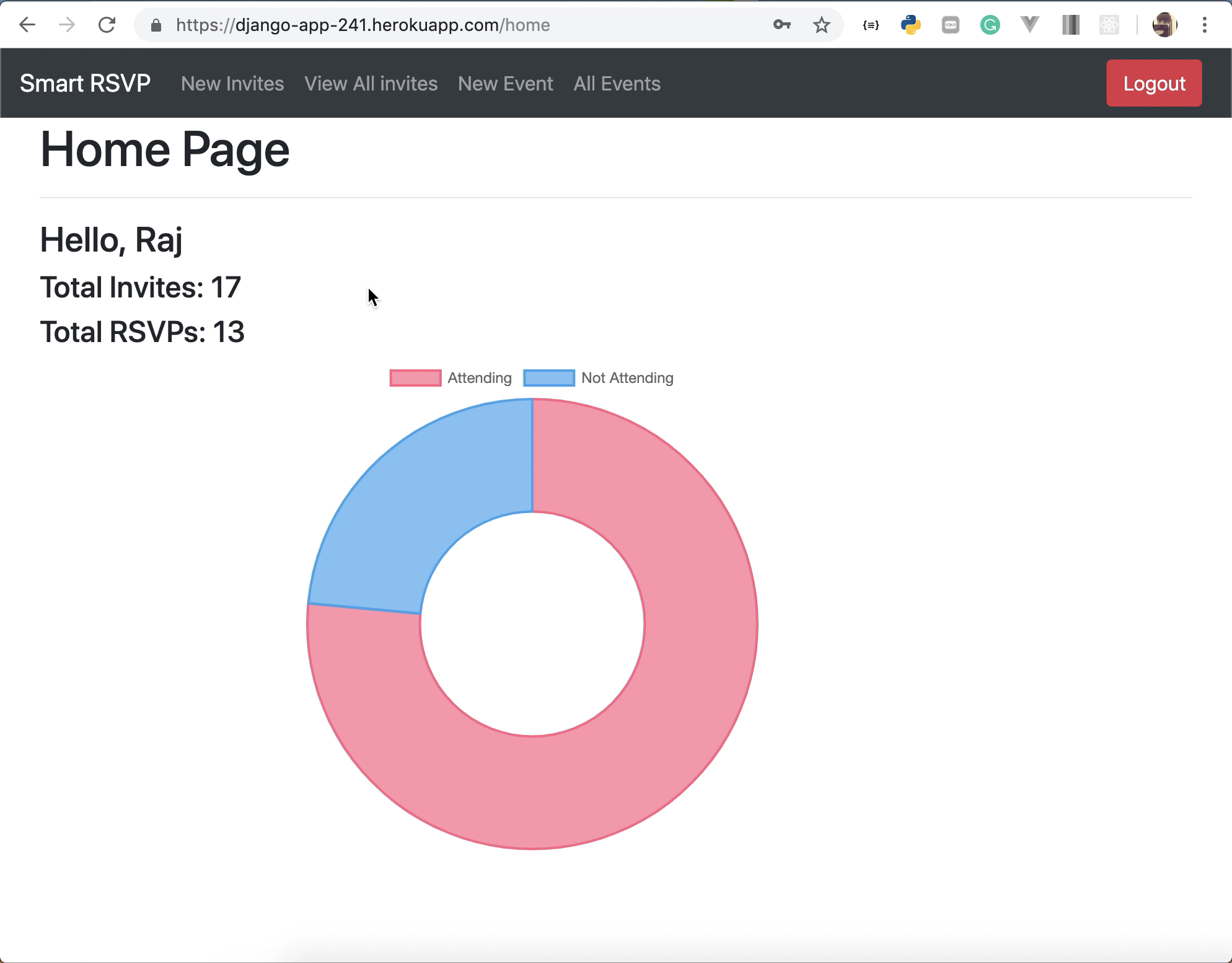This screenshot has height=963, width=1232.
Task: Go to View All invites
Action: (371, 84)
